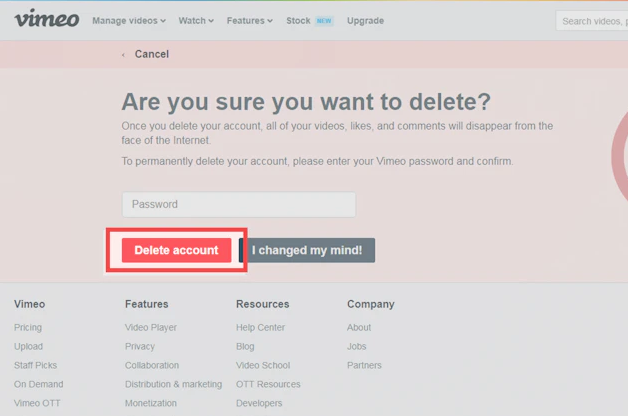This screenshot has width=628, height=416.
Task: Click the NEW badge next to Stock
Action: (324, 21)
